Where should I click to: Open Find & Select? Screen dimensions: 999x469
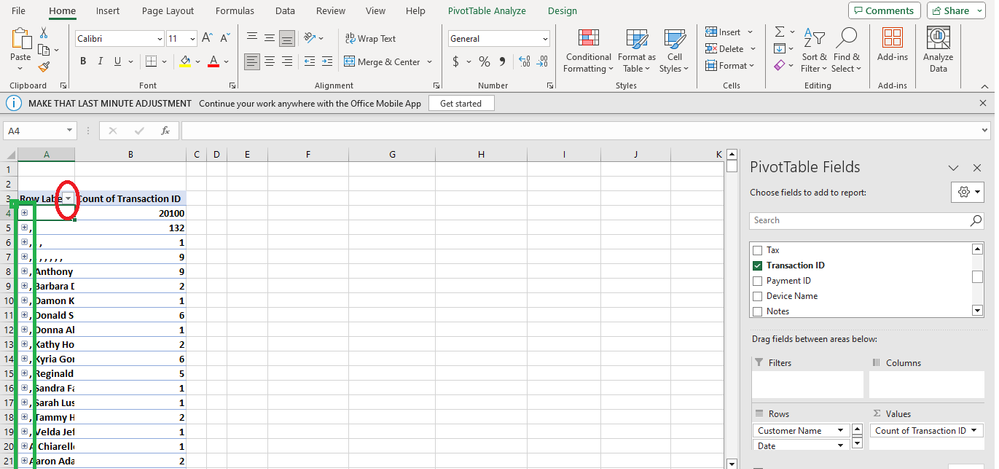tap(846, 51)
